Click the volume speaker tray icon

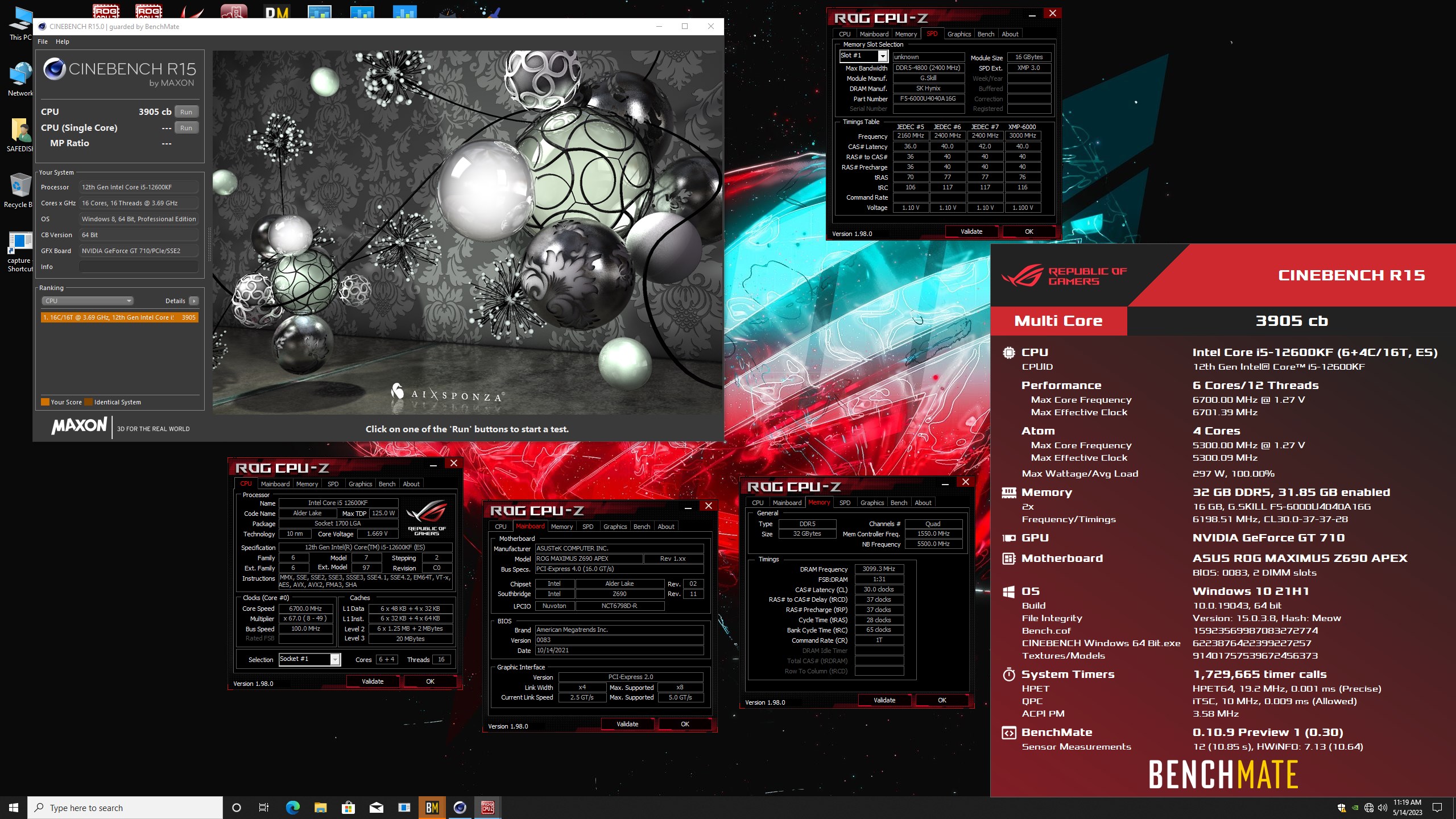pos(1383,808)
